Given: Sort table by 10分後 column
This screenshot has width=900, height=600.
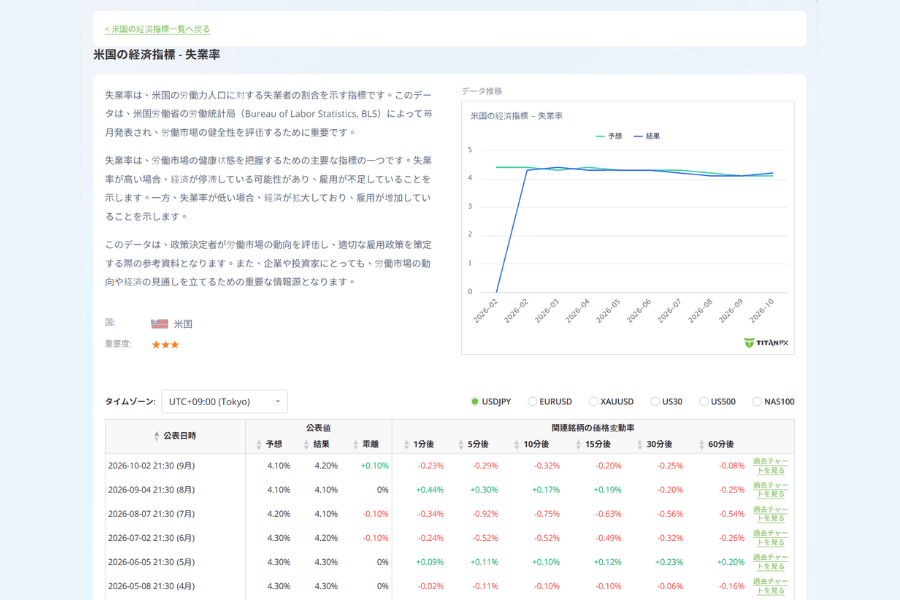Looking at the screenshot, I should (532, 444).
